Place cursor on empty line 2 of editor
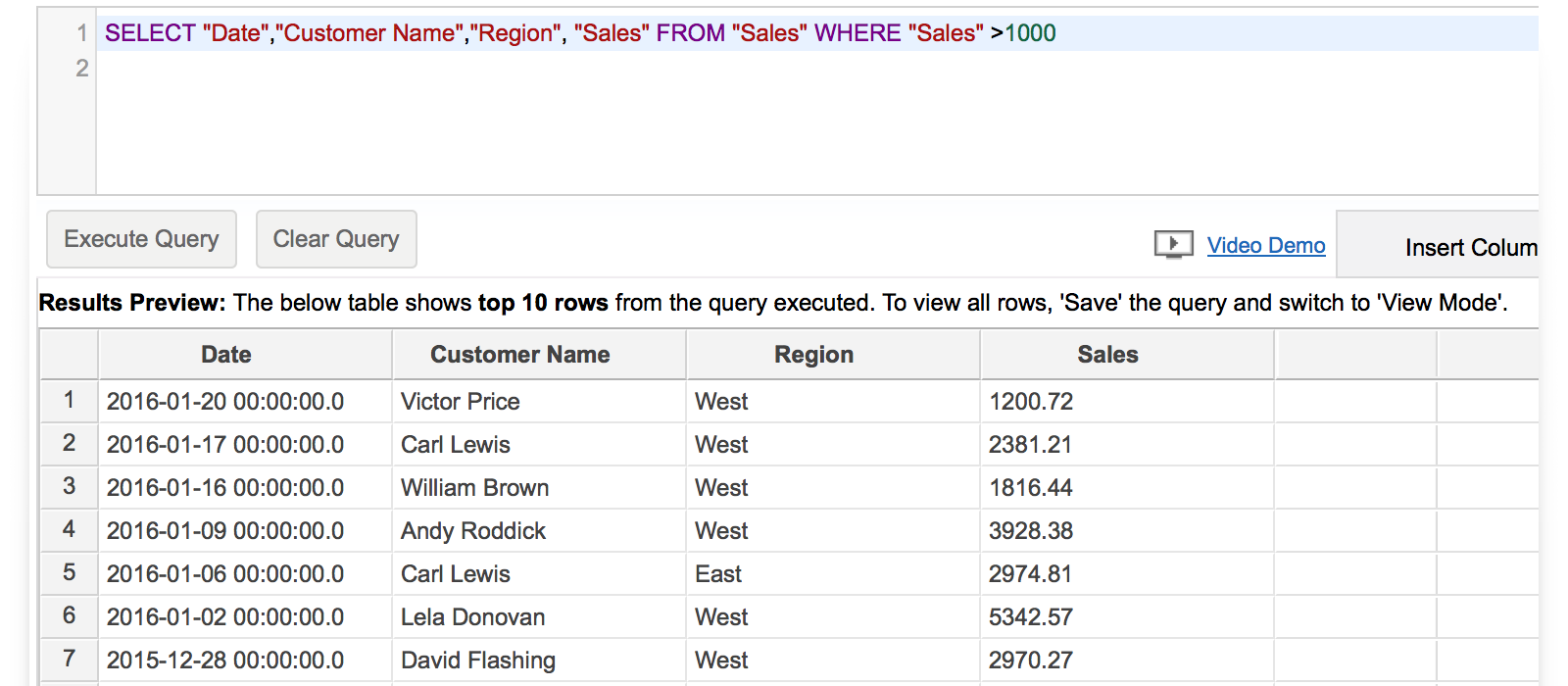The image size is (1568, 686). 588,69
